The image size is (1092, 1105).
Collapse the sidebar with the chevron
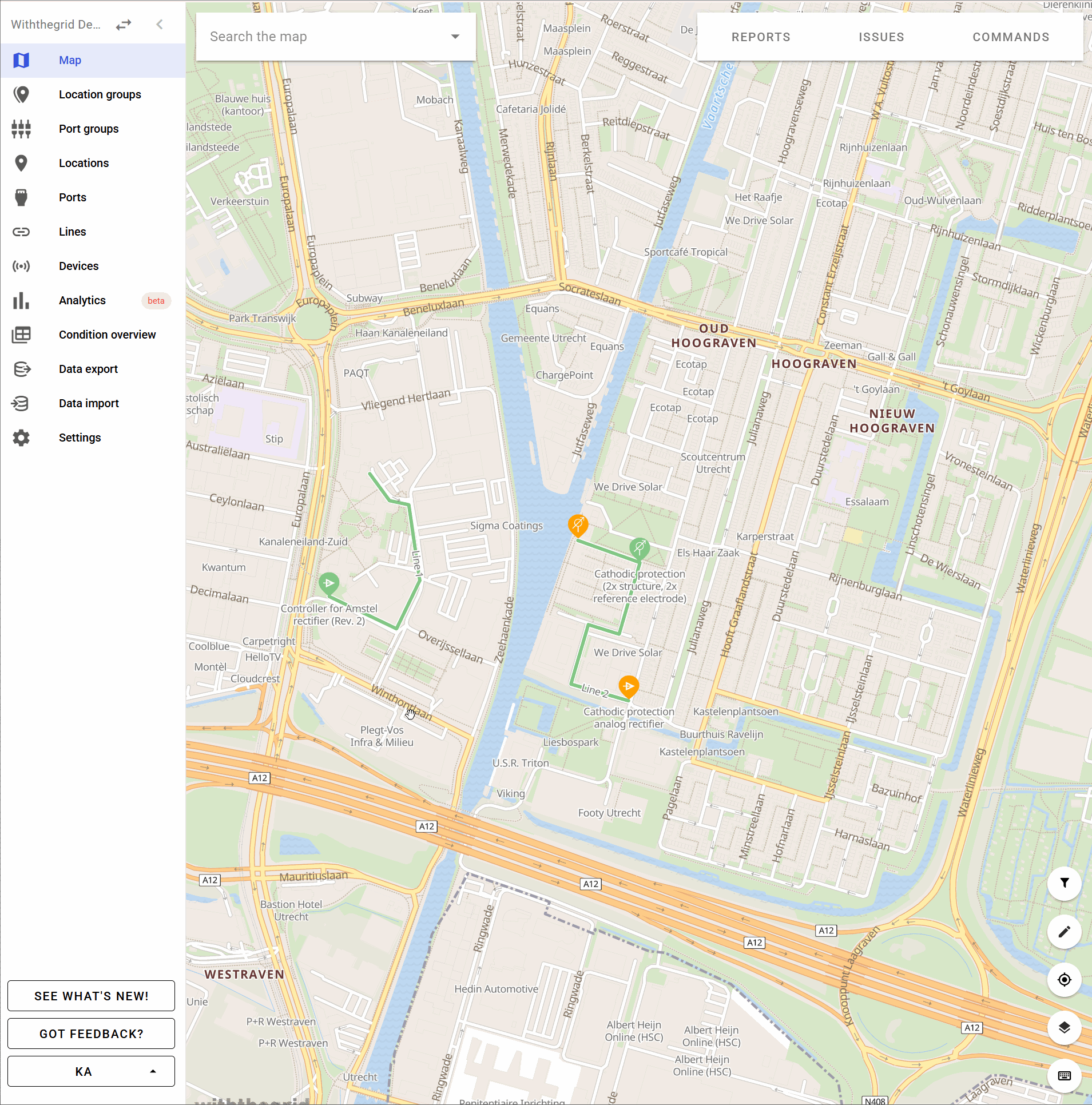tap(159, 24)
